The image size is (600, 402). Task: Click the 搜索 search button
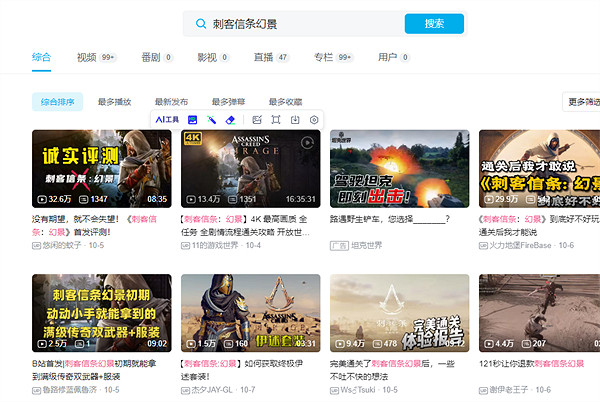[434, 23]
